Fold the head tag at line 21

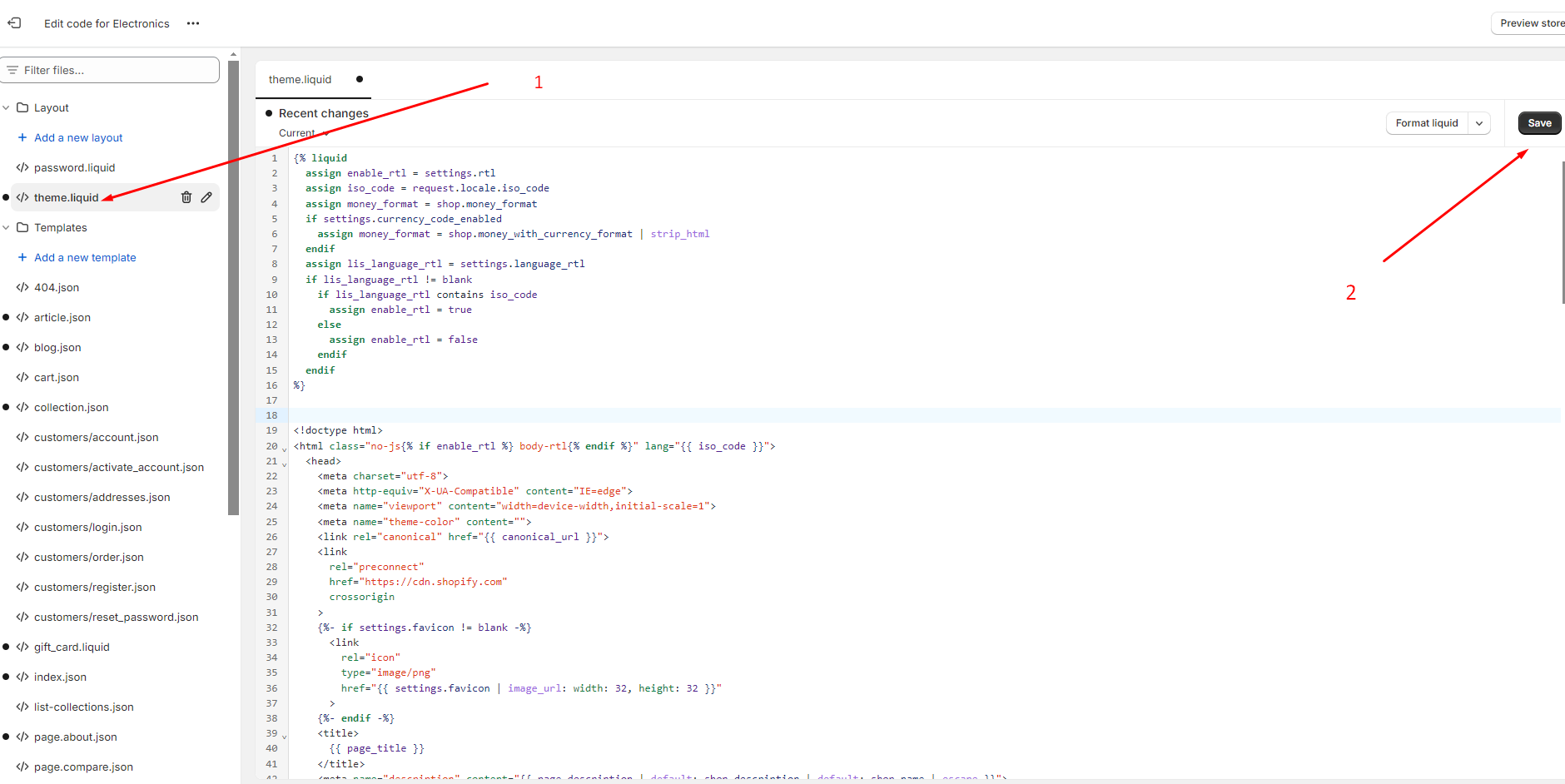[284, 464]
